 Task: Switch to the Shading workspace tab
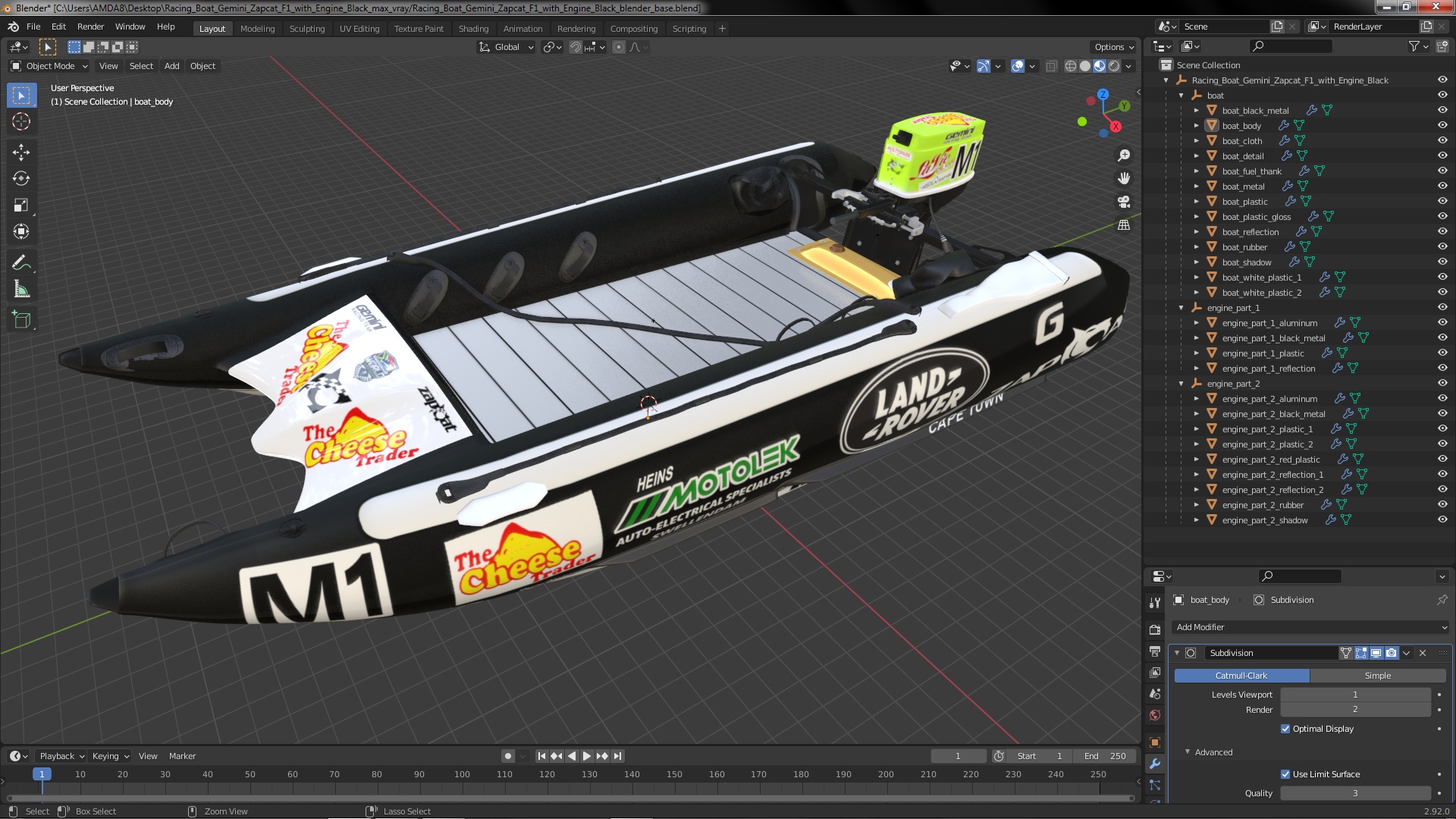(x=473, y=29)
